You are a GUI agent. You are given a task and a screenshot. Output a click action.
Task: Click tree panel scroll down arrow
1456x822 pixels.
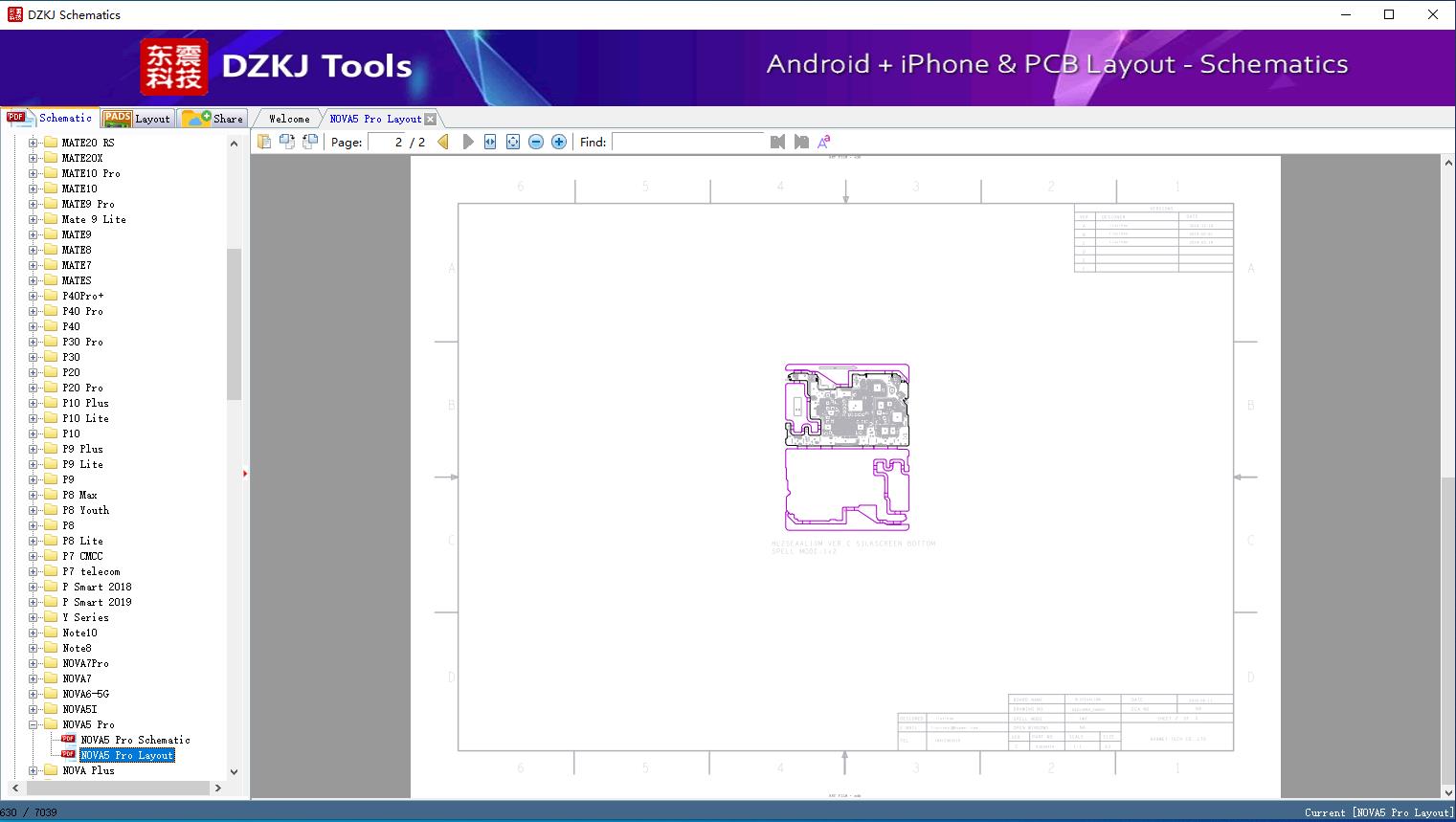click(234, 771)
